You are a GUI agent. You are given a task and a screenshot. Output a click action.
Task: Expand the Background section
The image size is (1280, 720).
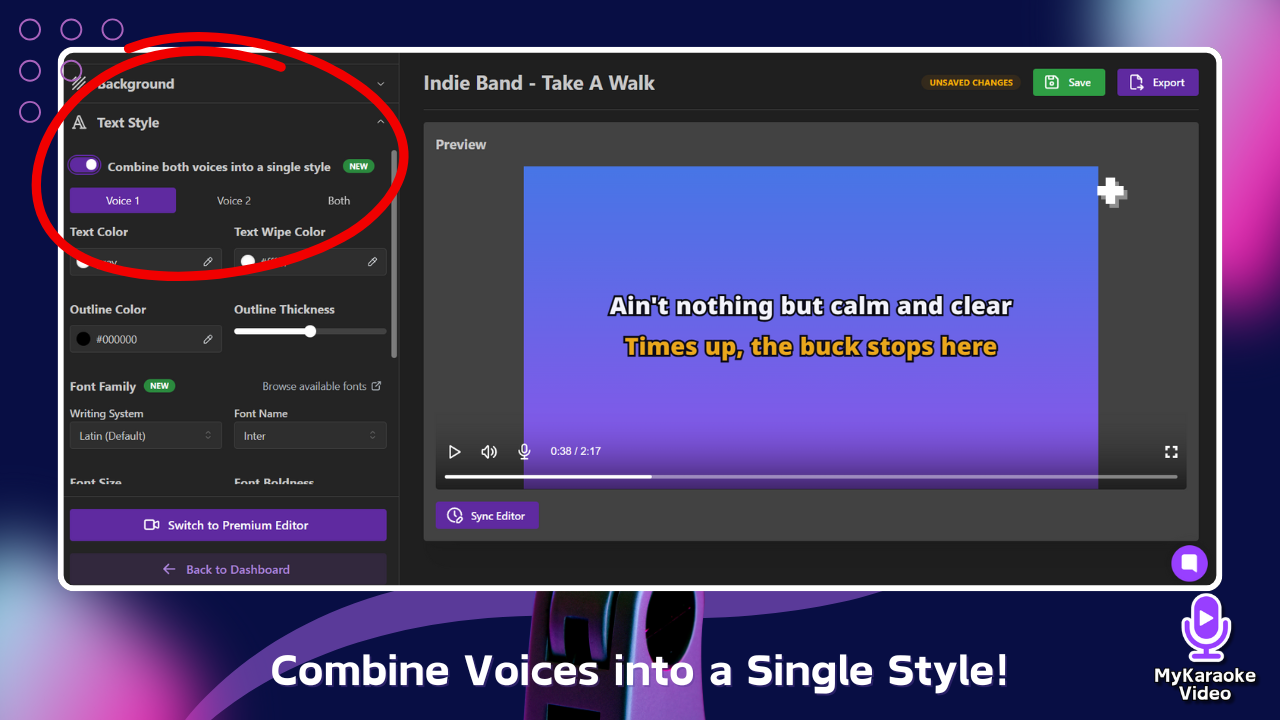click(x=228, y=84)
